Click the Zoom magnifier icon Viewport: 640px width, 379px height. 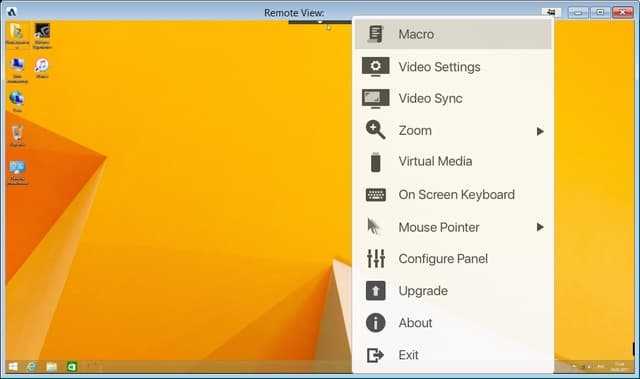pyautogui.click(x=376, y=130)
